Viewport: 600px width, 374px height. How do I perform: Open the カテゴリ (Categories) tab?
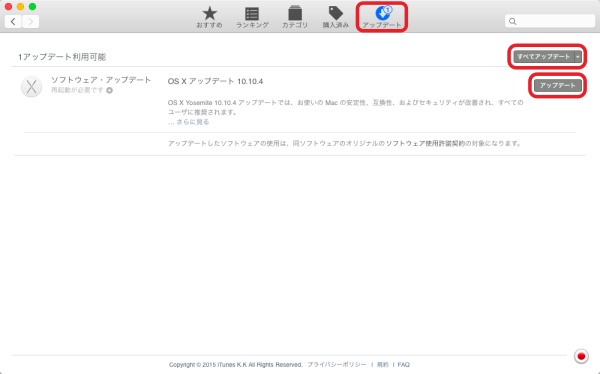pyautogui.click(x=295, y=18)
